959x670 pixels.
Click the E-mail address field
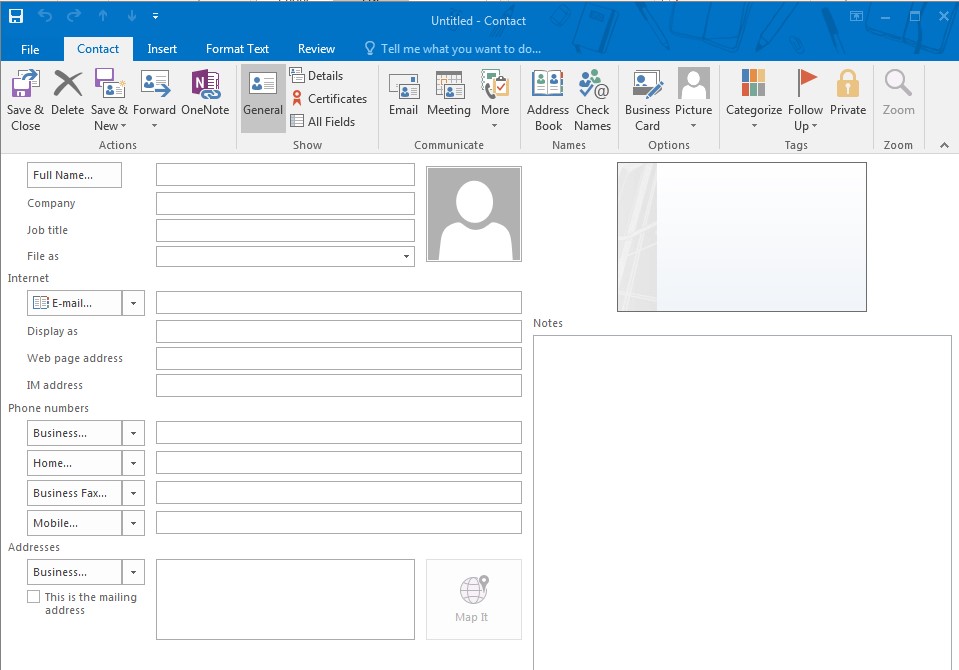pyautogui.click(x=339, y=302)
